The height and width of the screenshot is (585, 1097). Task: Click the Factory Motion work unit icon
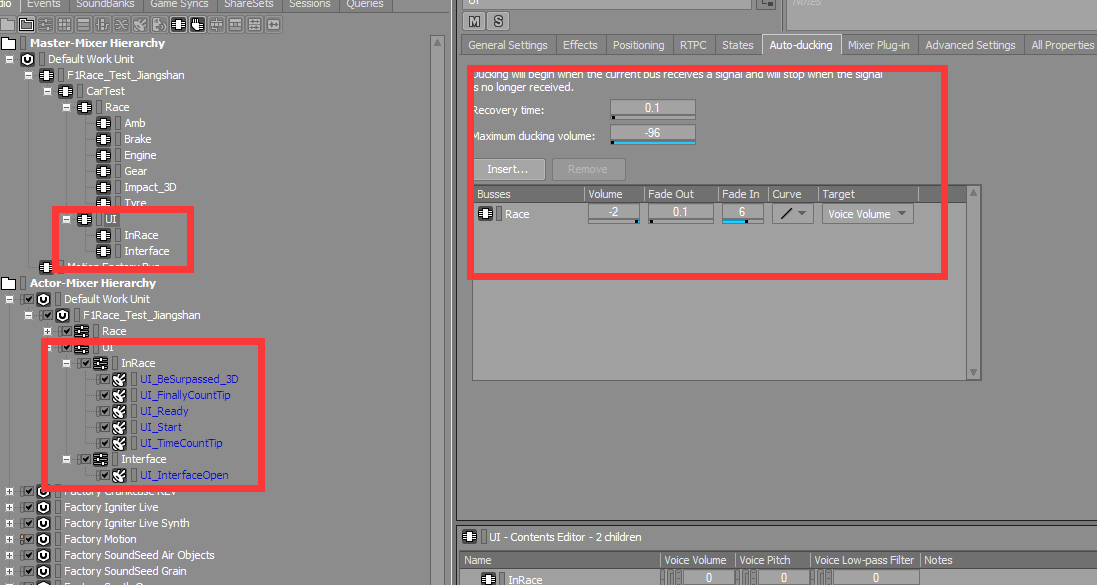click(x=43, y=540)
